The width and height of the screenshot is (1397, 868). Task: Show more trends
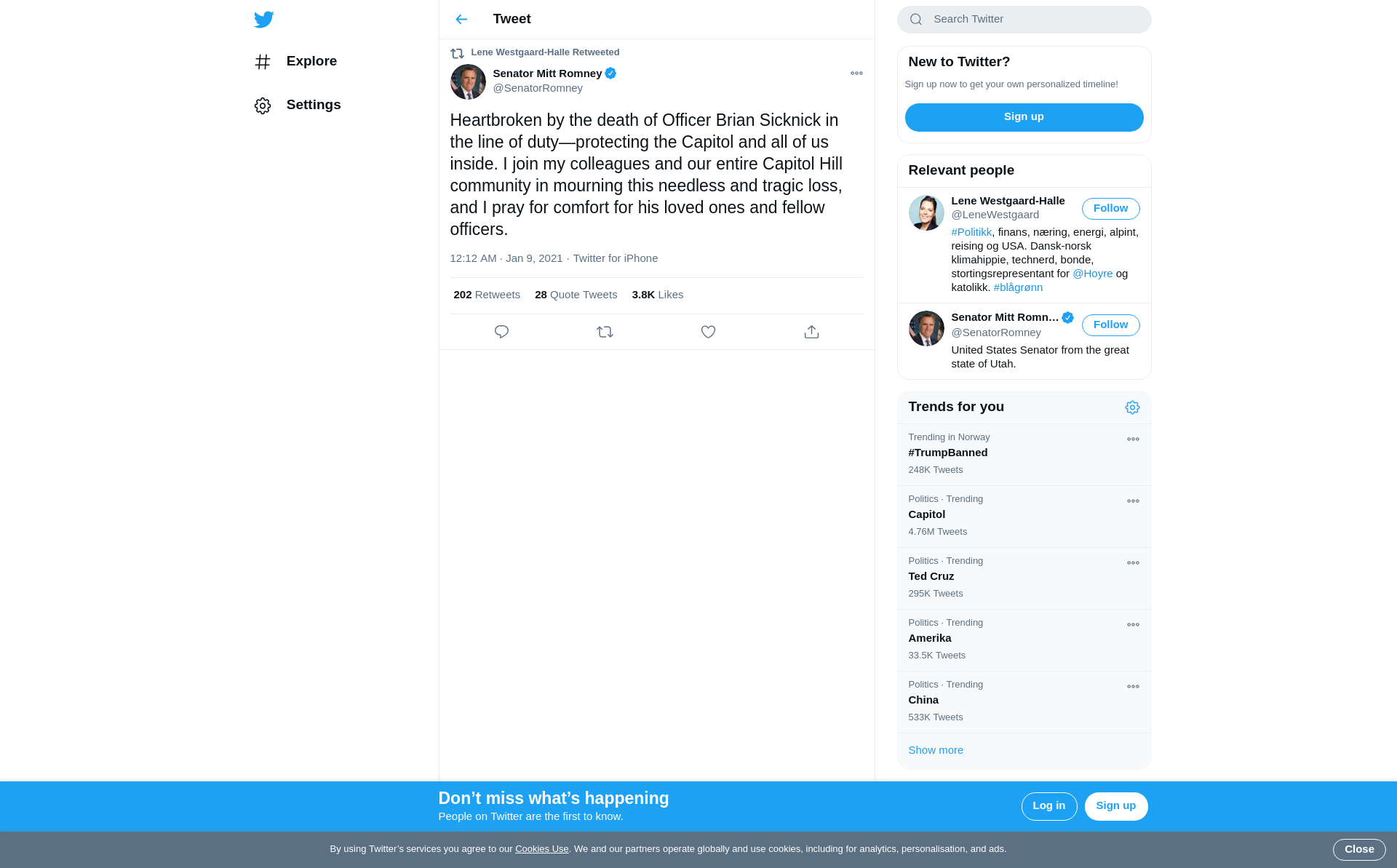click(936, 750)
